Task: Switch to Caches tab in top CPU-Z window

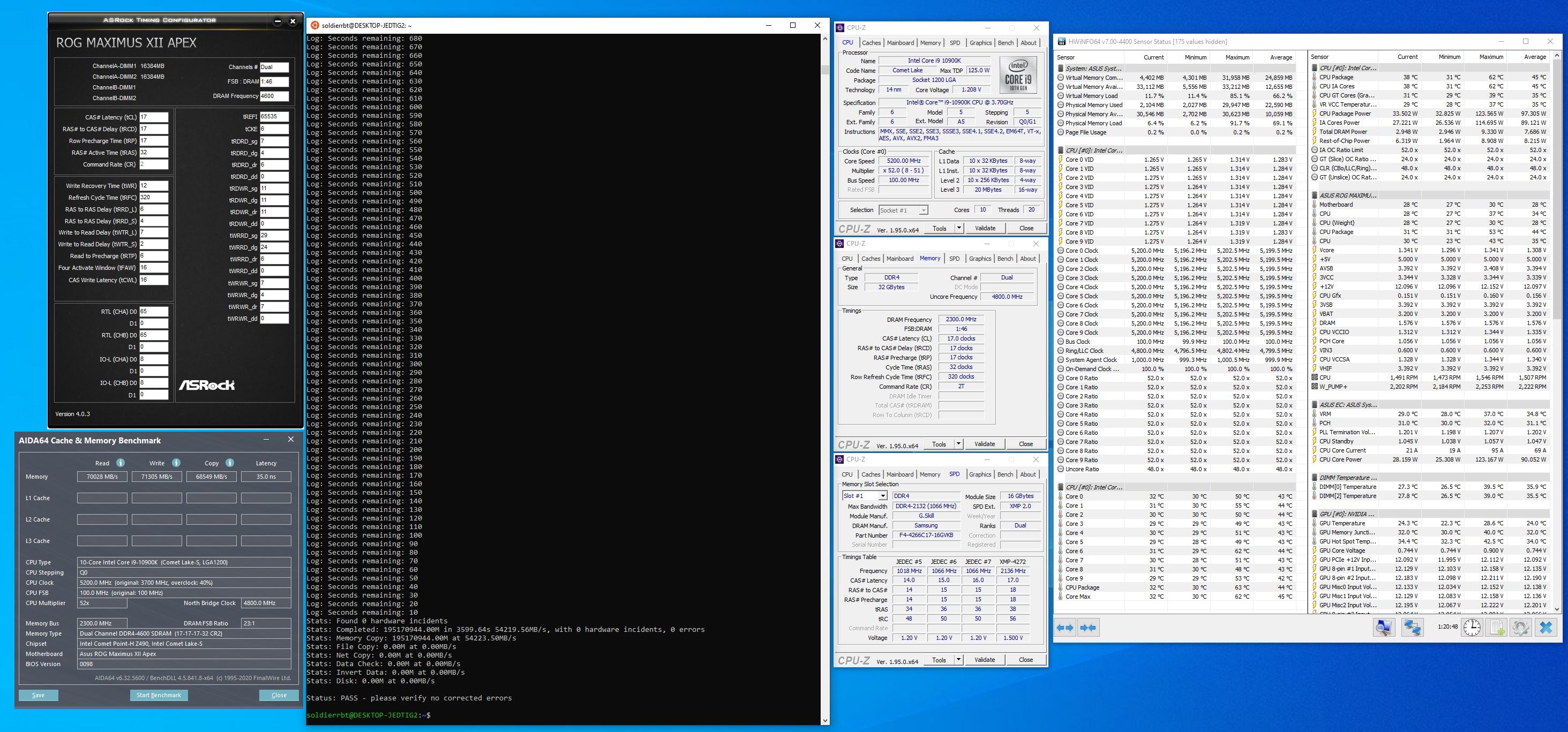Action: point(871,43)
